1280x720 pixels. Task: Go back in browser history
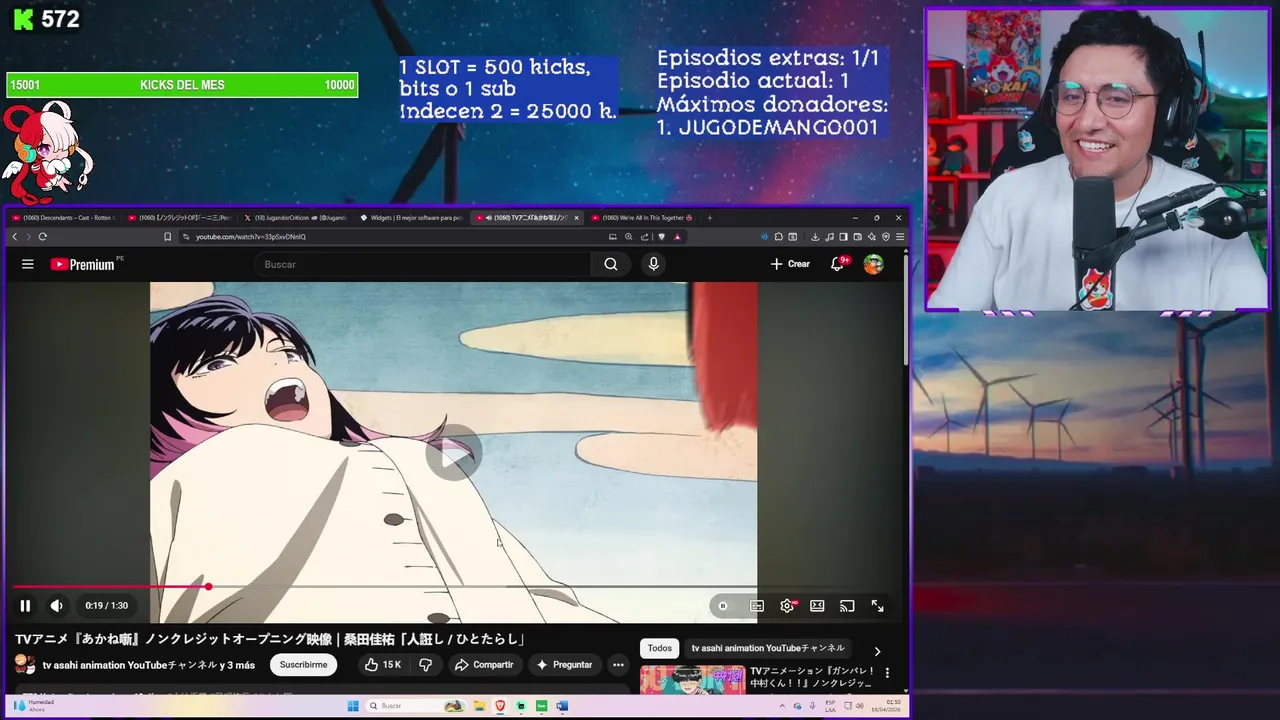click(15, 237)
